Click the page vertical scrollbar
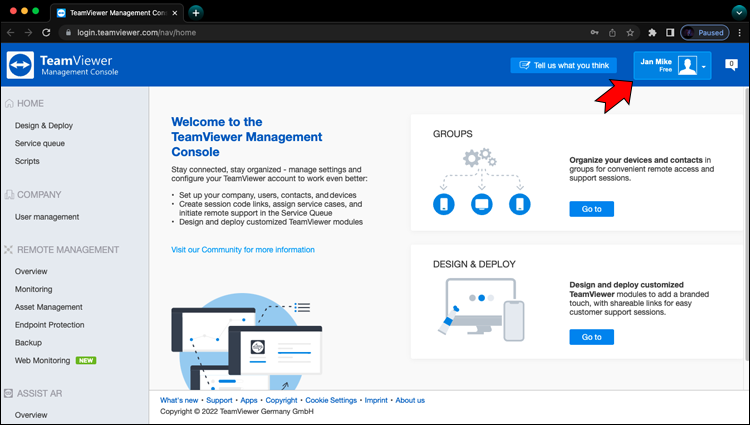 [747, 224]
